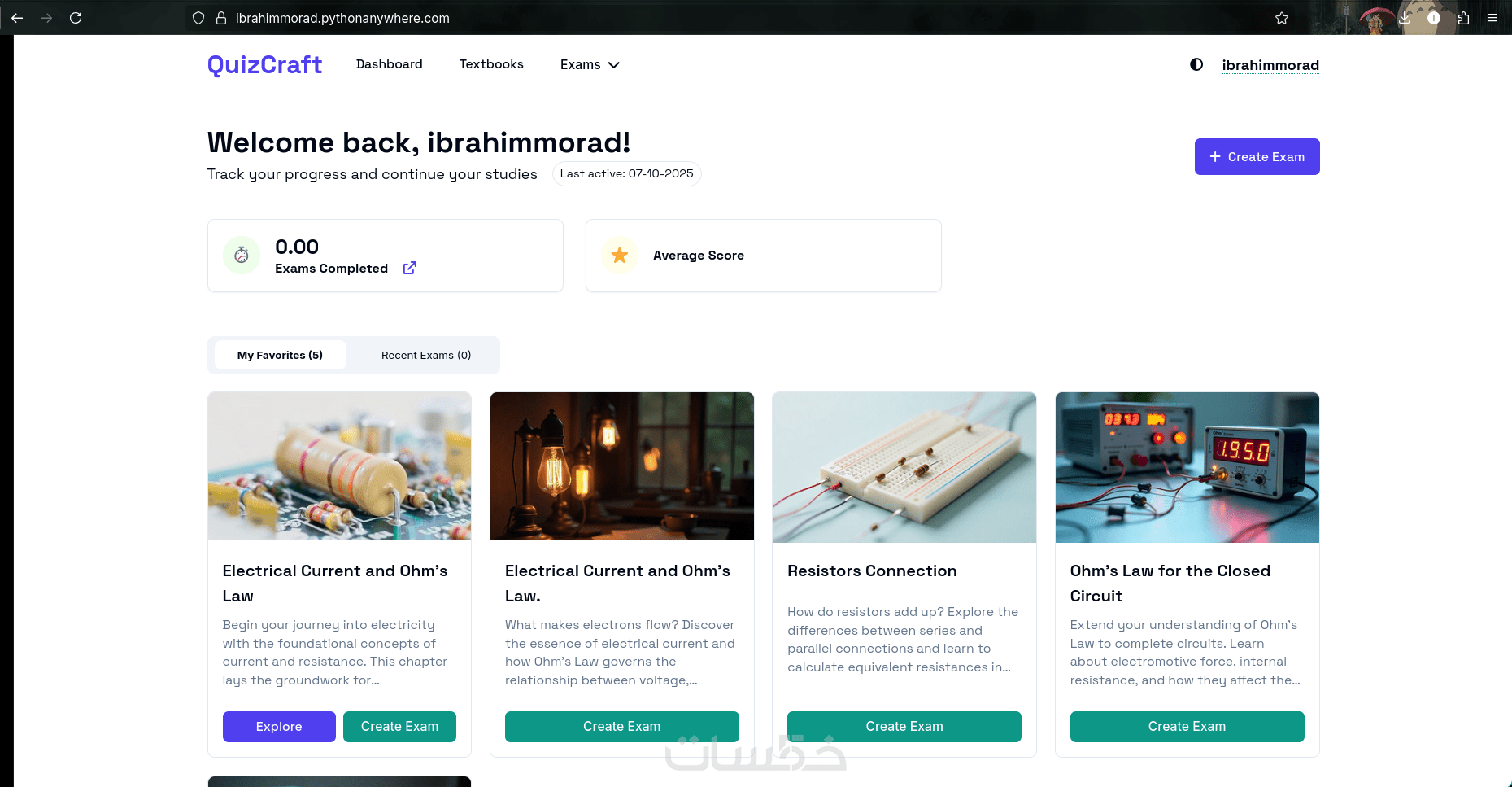Image resolution: width=1512 pixels, height=787 pixels.
Task: Click the Exams Completed external link icon
Action: [x=410, y=268]
